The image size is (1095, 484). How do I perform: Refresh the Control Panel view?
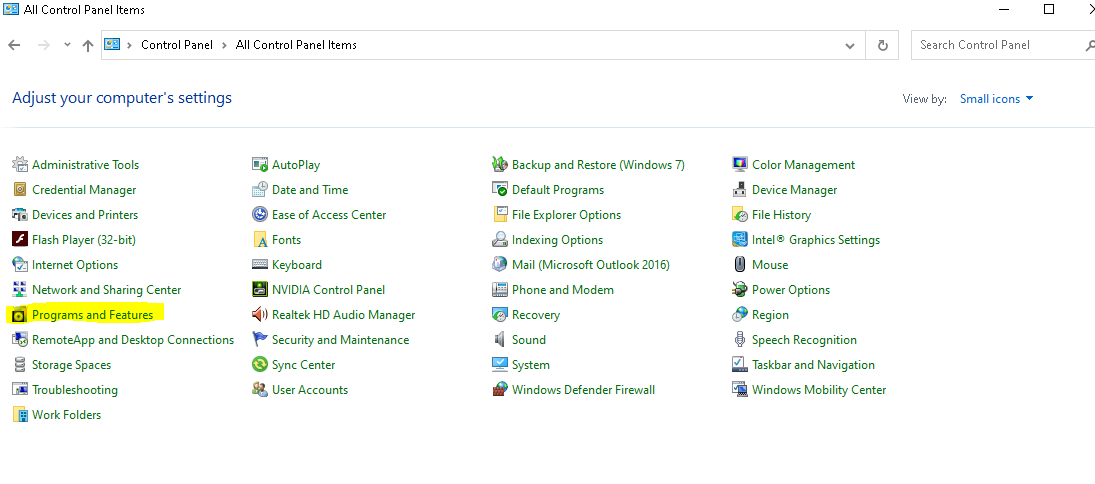(883, 45)
